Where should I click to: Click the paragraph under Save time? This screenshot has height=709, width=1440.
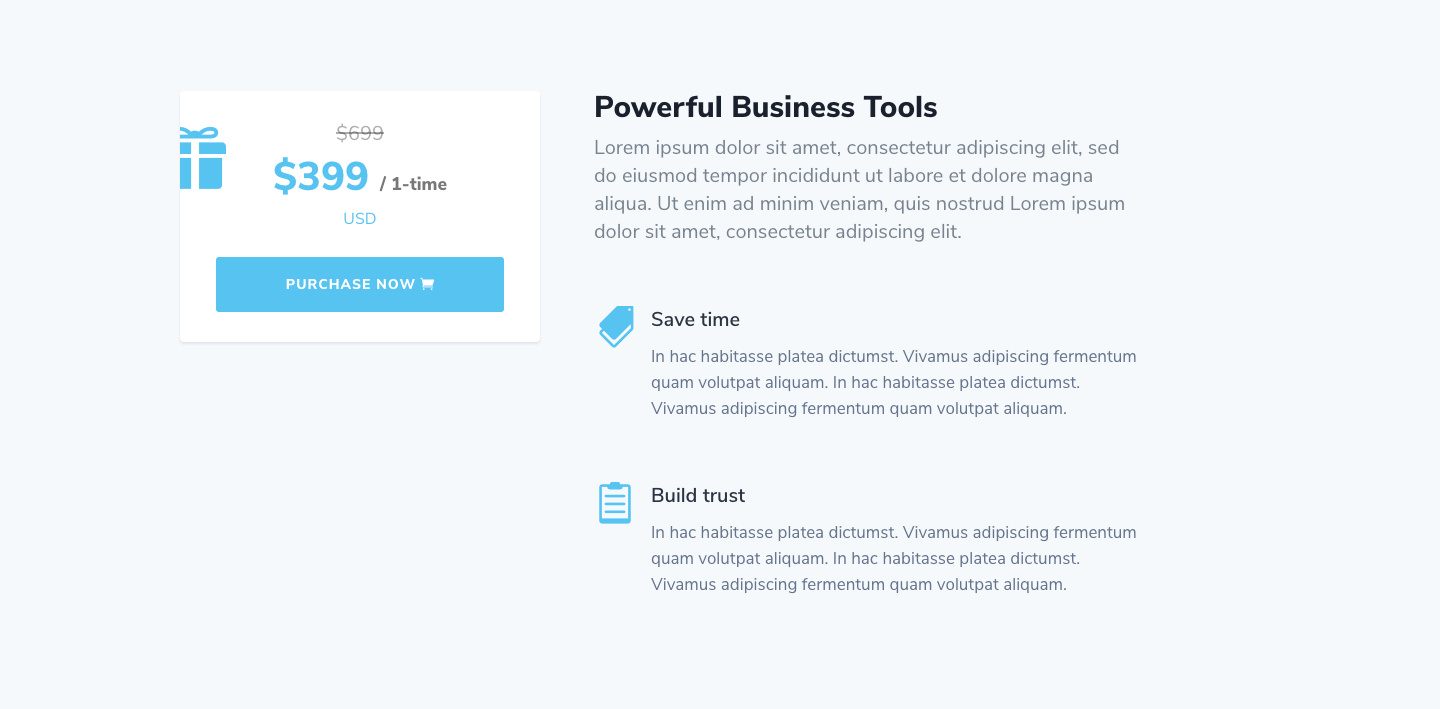tap(894, 382)
